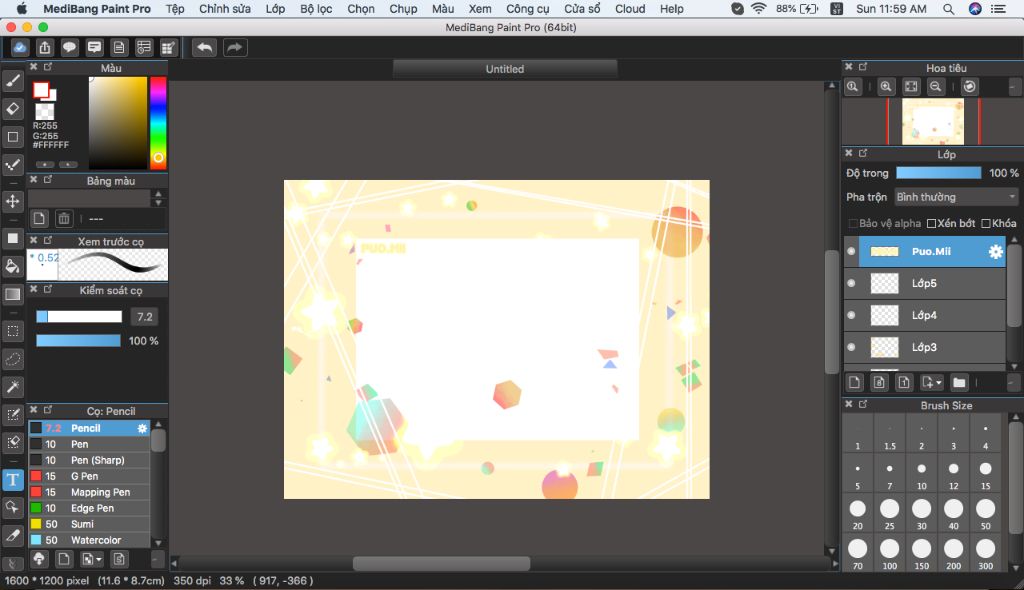Toggle the Bảo vệ alpha checkbox

tap(853, 223)
